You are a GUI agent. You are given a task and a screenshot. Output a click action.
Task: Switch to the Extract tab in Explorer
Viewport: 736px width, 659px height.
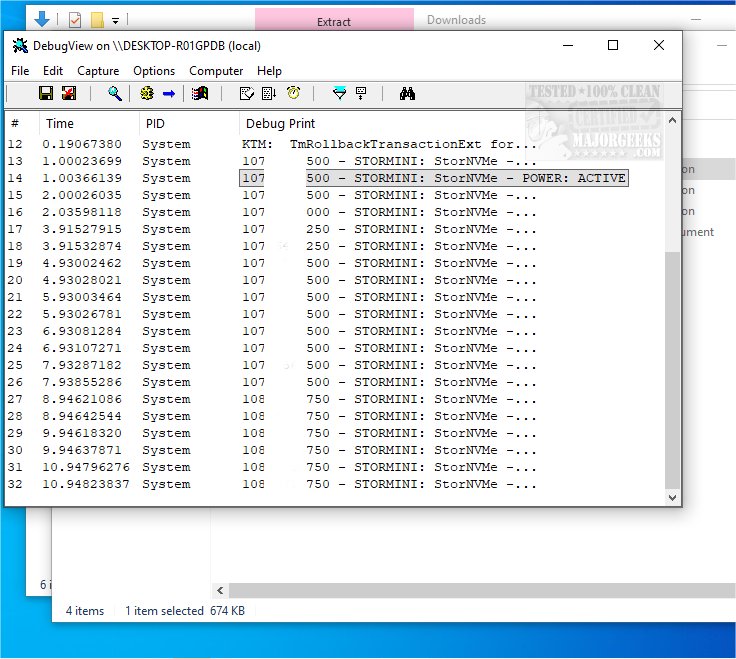click(x=334, y=20)
